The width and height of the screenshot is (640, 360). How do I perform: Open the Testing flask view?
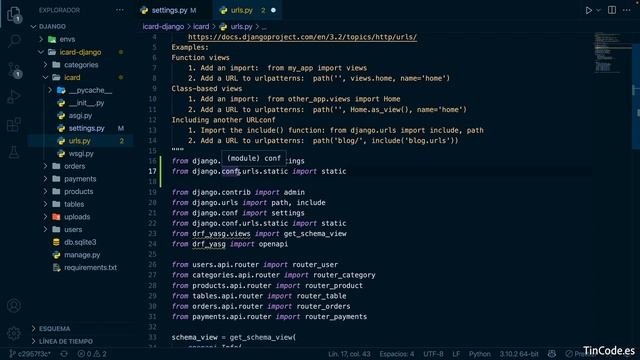14,152
